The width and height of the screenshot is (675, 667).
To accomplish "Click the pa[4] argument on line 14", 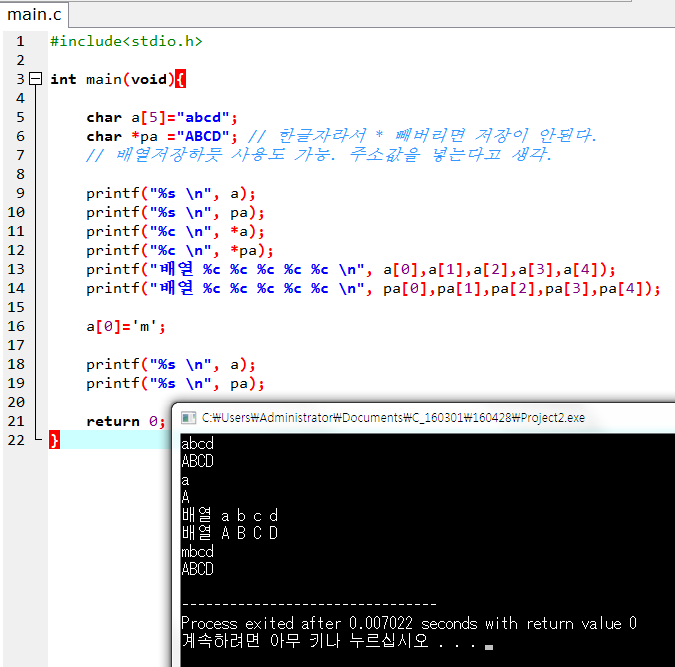I will pyautogui.click(x=621, y=289).
